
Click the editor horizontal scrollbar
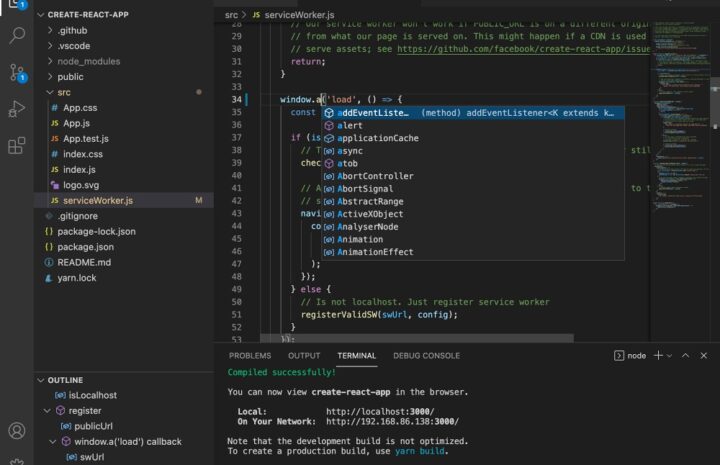[416, 338]
